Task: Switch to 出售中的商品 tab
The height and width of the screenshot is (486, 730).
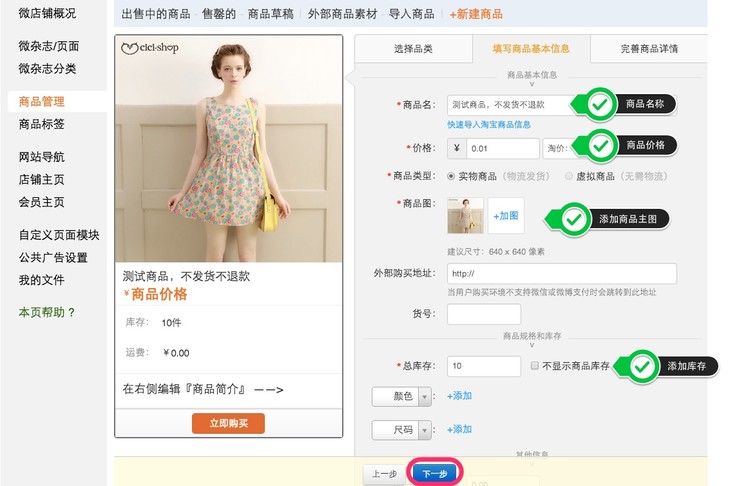Action: [x=156, y=14]
